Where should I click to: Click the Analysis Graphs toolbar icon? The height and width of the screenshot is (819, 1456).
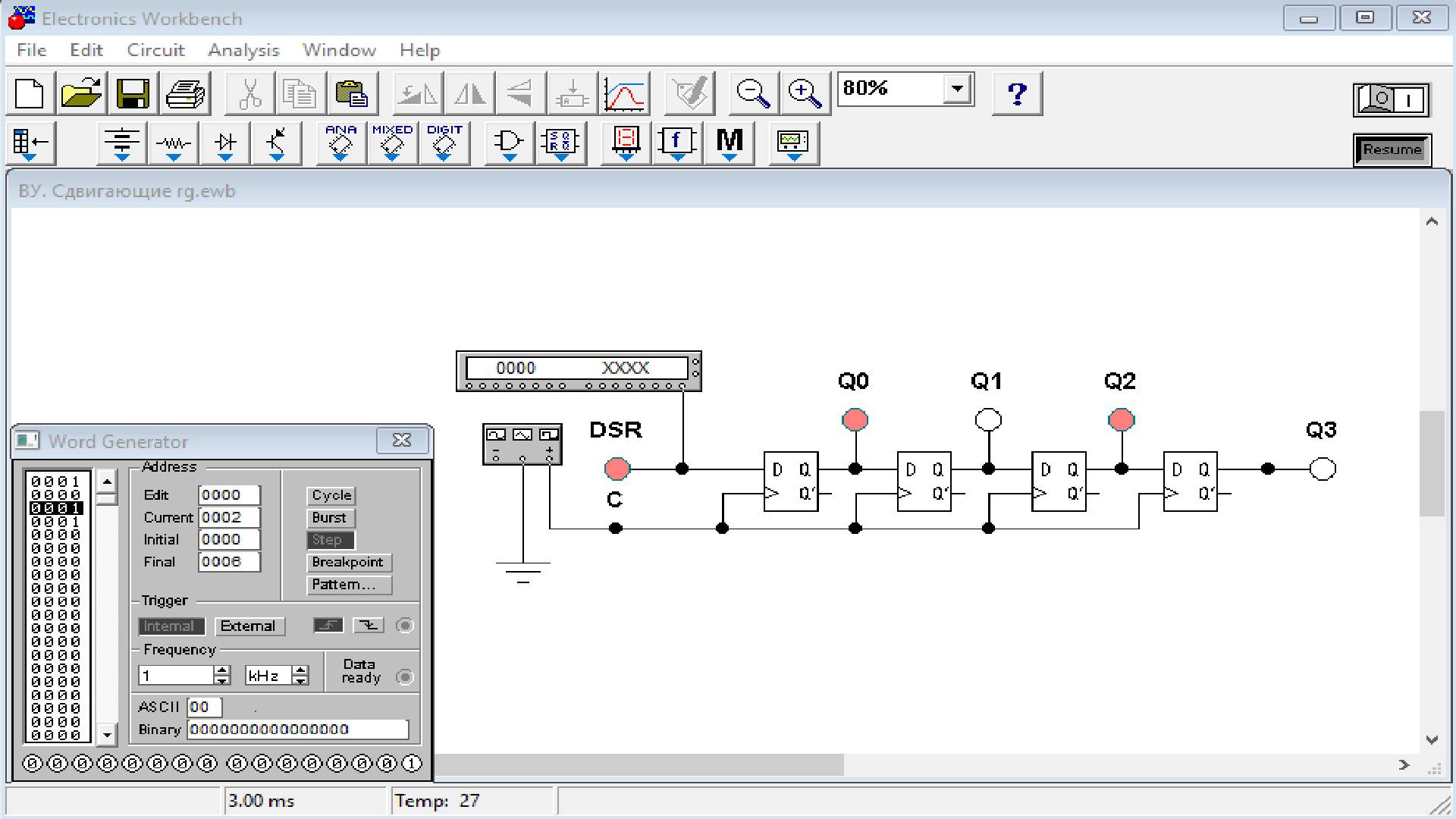[625, 94]
